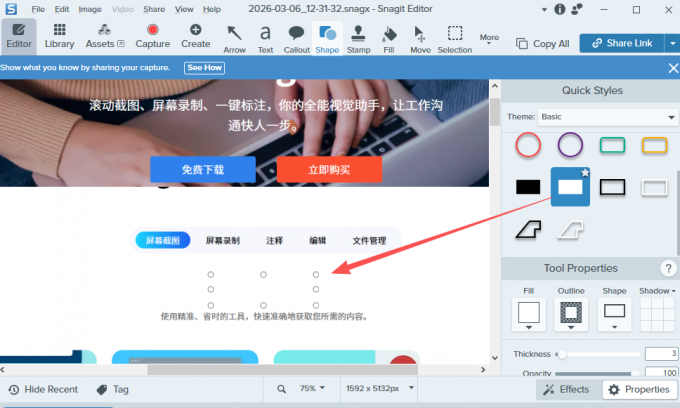Open the Shadow options dropdown
This screenshot has height=408, width=680.
click(x=657, y=291)
